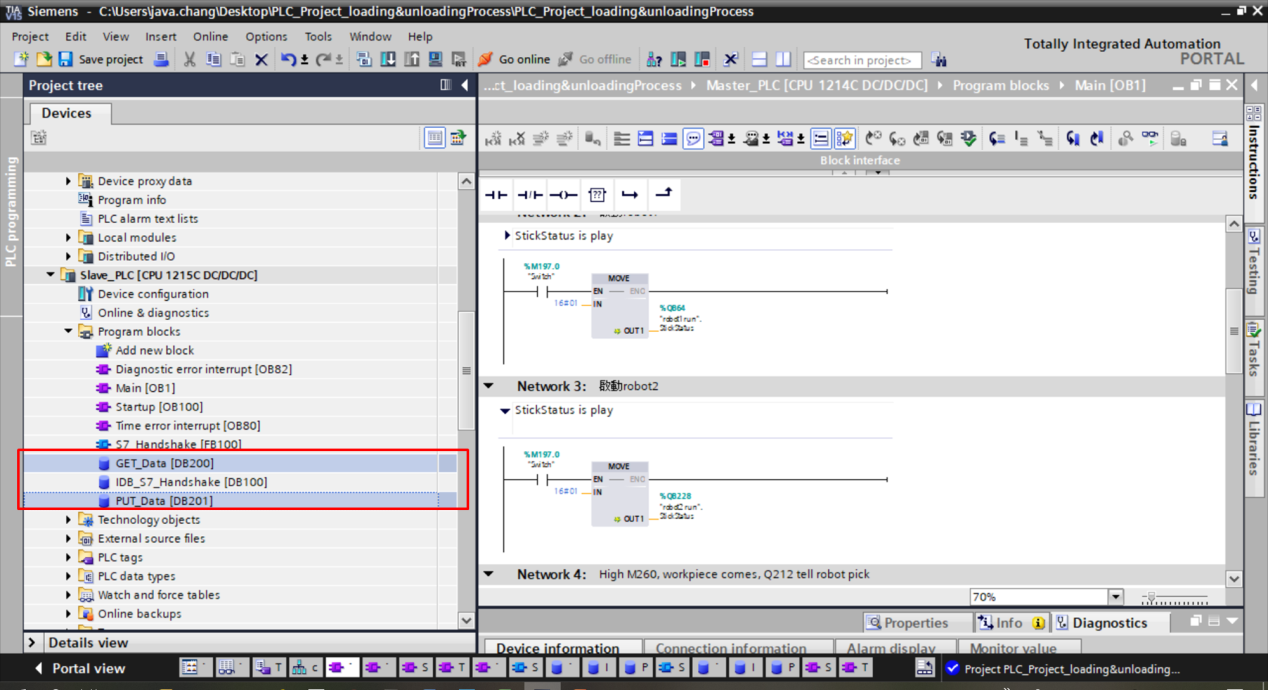The width and height of the screenshot is (1268, 690).
Task: Open the Options menu
Action: pyautogui.click(x=266, y=36)
